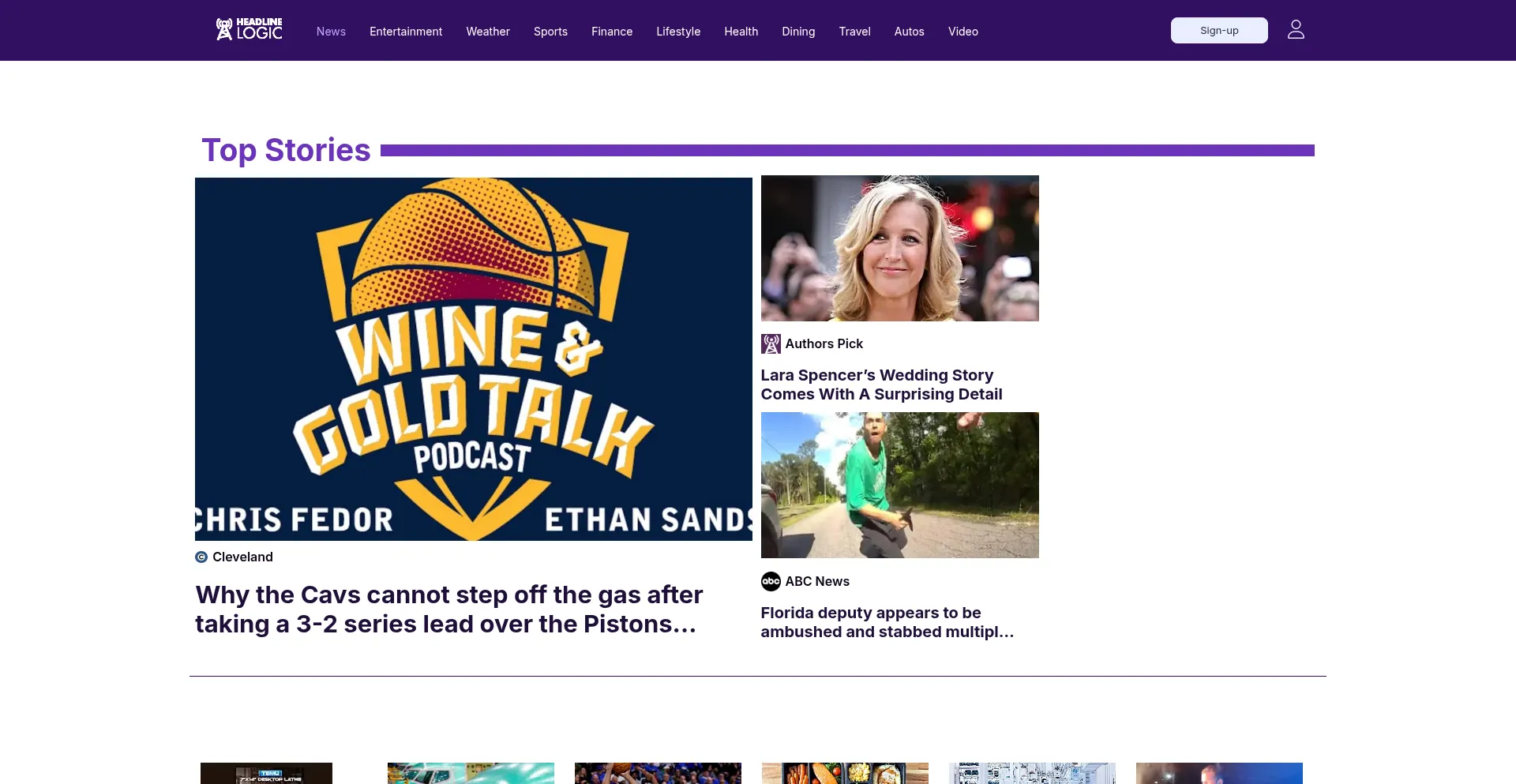Viewport: 1516px width, 784px height.
Task: Open the Wine & Gold Talk Podcast image
Action: tap(474, 359)
